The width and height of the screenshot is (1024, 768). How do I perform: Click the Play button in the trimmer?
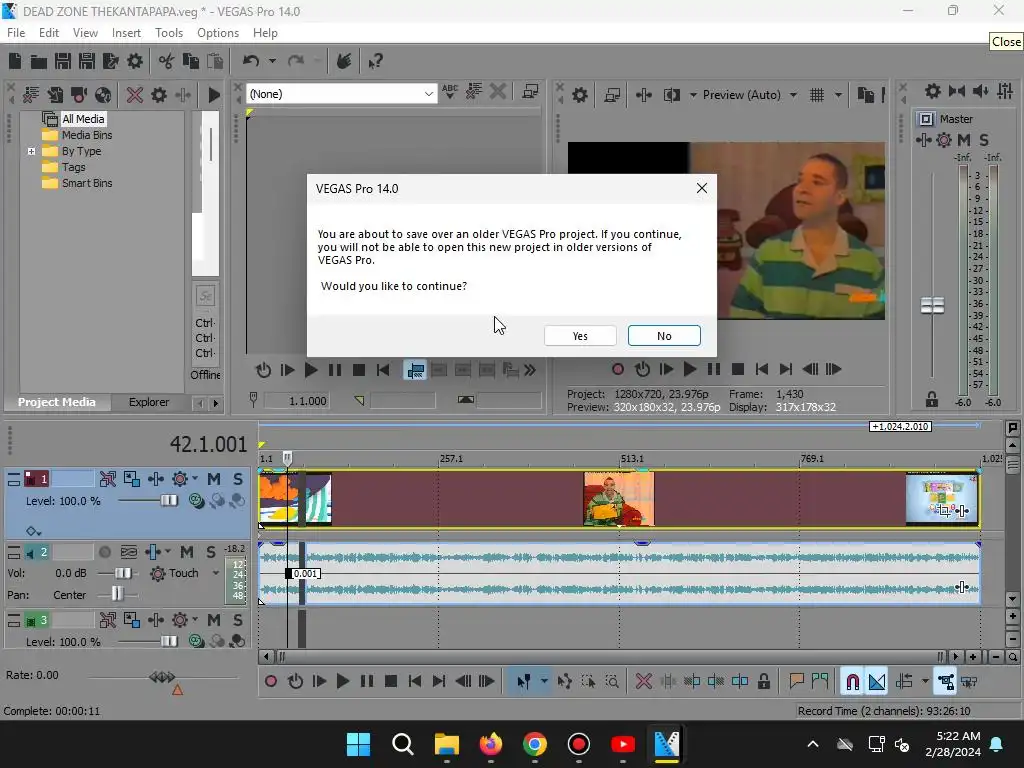coord(311,370)
